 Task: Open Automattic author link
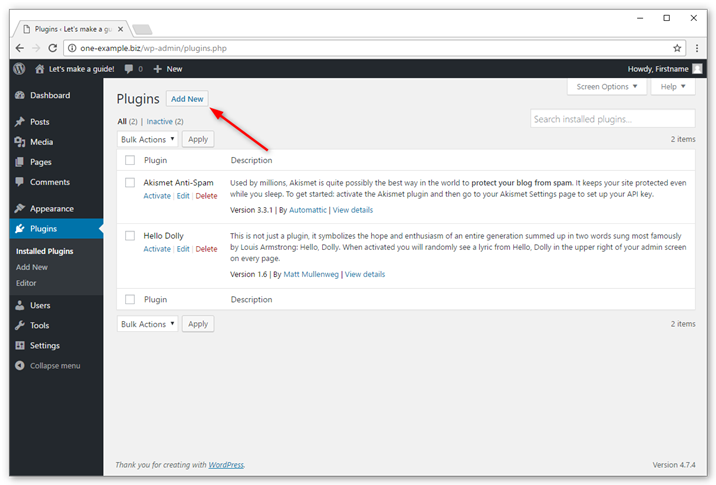coord(308,210)
